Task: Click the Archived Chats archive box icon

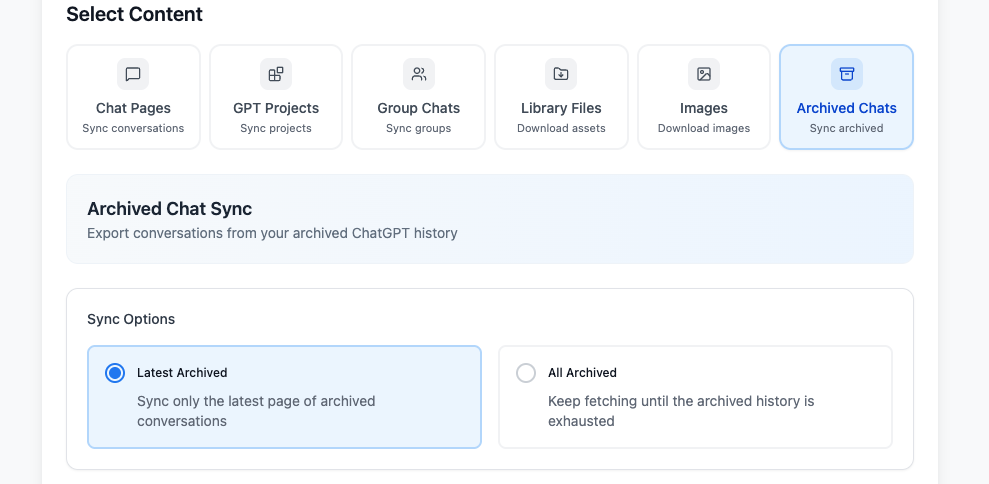Action: [x=846, y=74]
